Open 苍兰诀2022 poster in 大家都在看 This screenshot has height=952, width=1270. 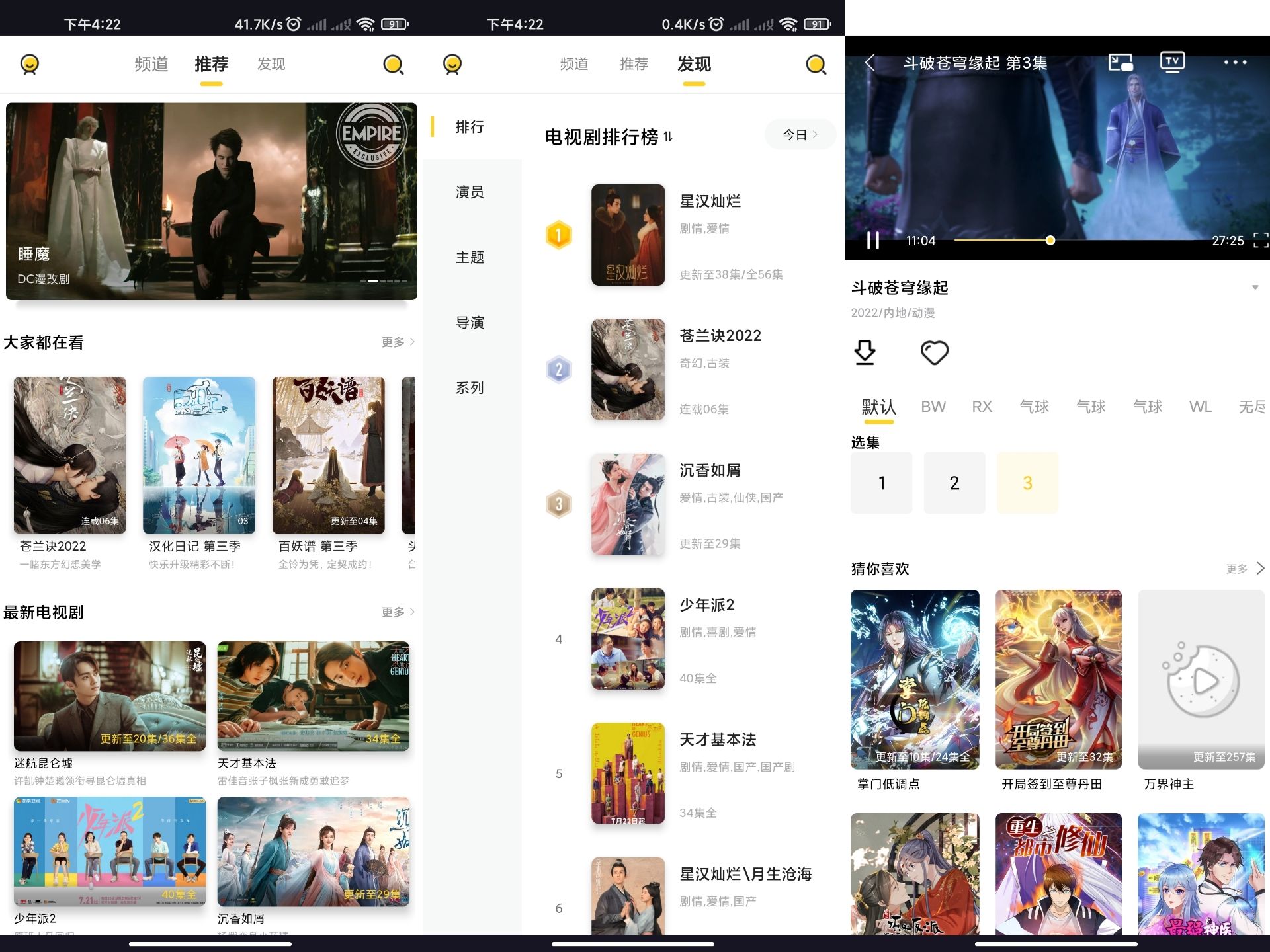[69, 456]
